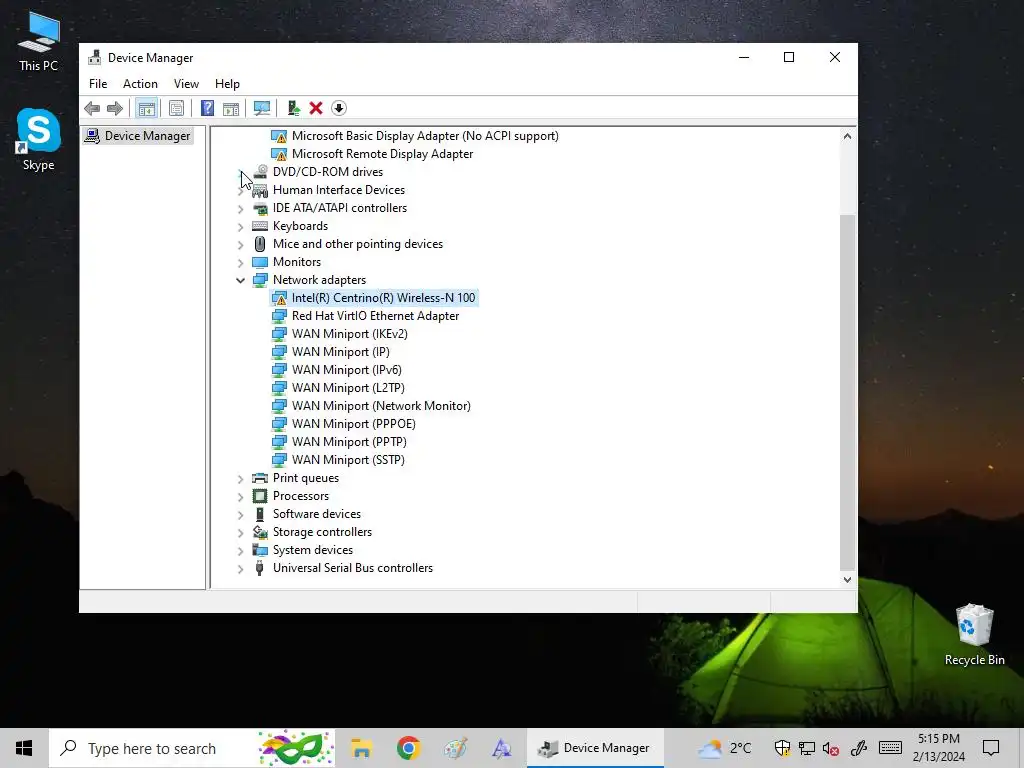The image size is (1024, 768).
Task: Click the Windows Security shield tray icon
Action: (x=782, y=748)
